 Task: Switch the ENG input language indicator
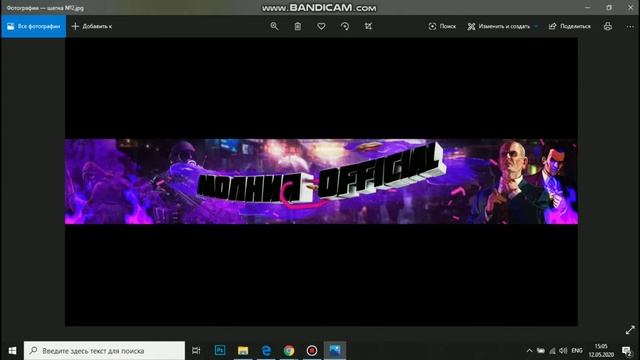coord(577,351)
